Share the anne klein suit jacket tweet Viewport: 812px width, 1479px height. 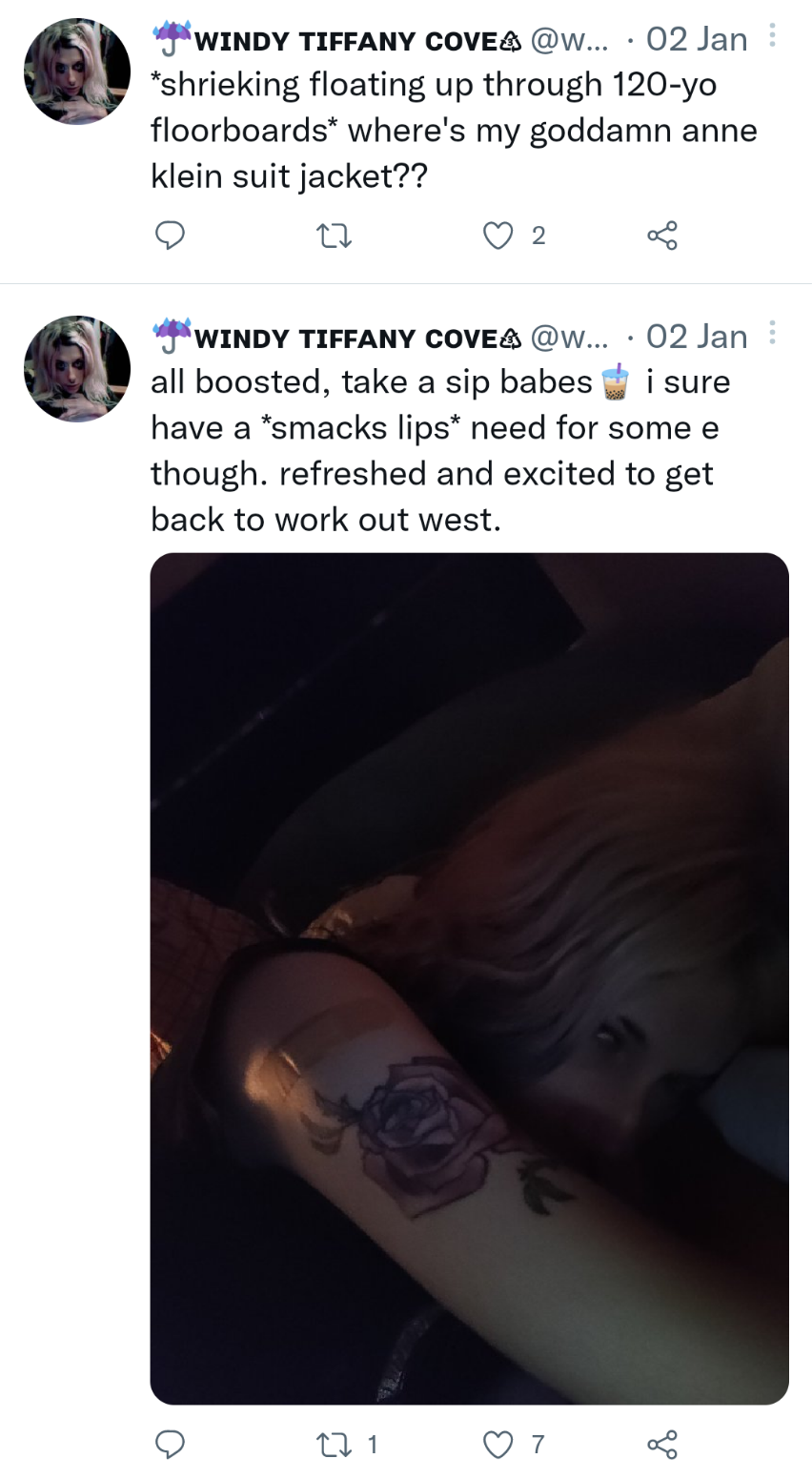(x=662, y=236)
